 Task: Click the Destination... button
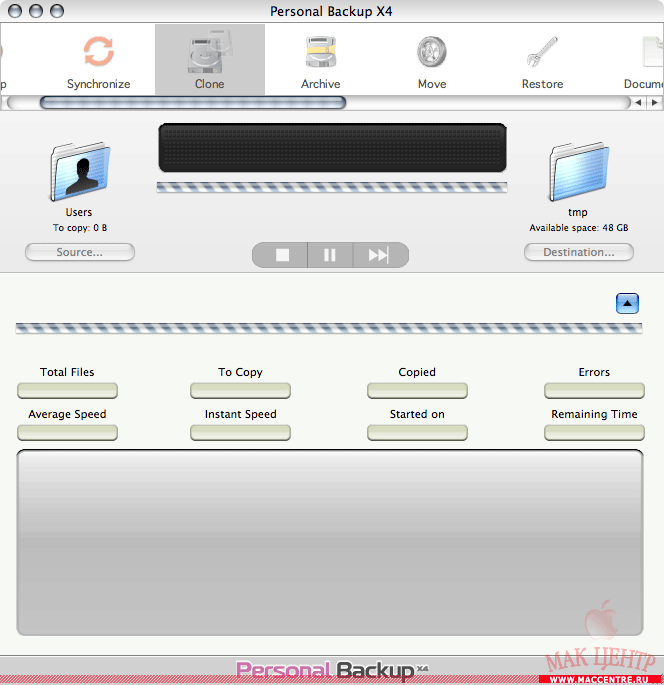pos(579,252)
